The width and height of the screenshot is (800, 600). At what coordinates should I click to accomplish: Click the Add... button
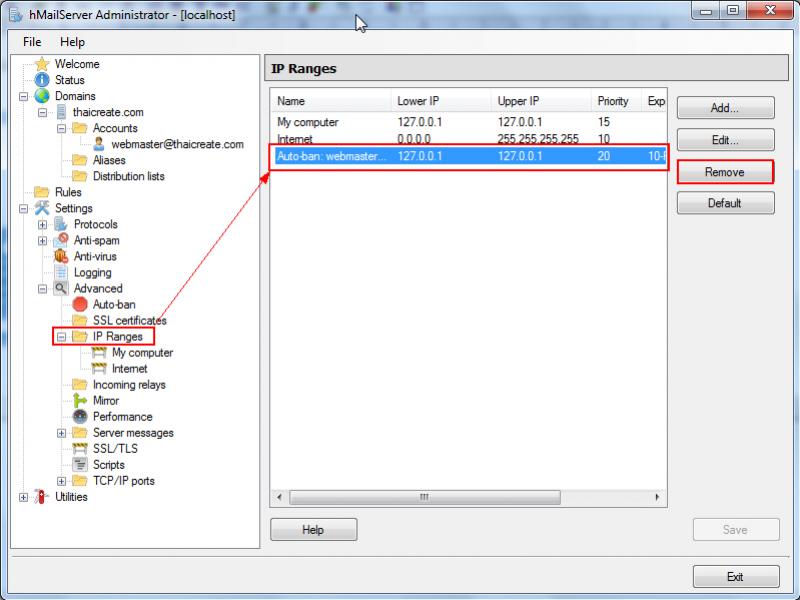point(725,108)
